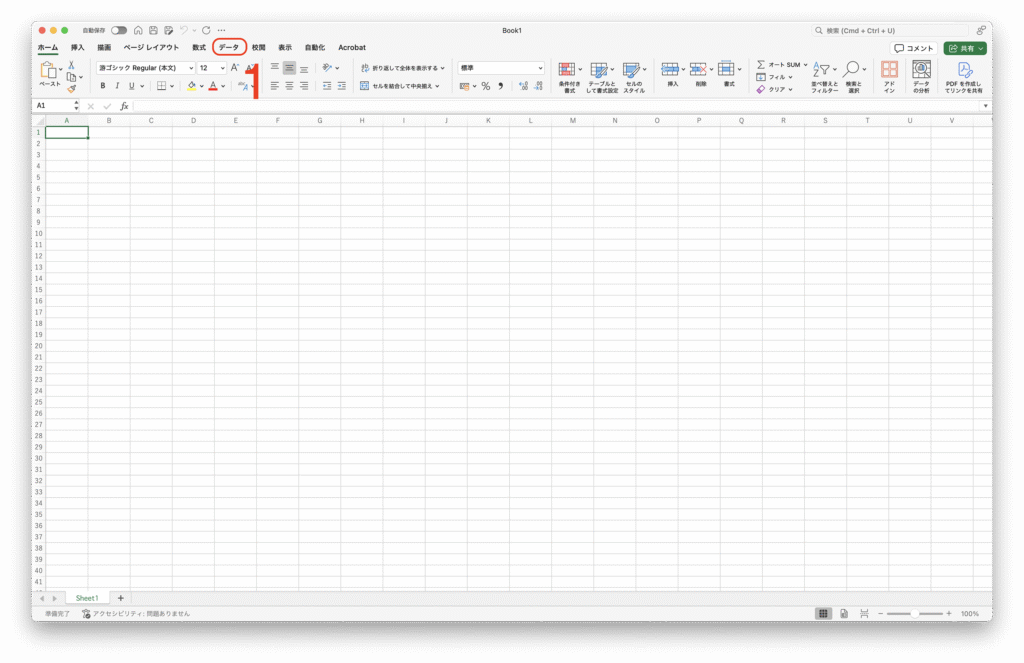This screenshot has height=663, width=1024.
Task: Expand the Wrap Text (折り返して全体を表示する) dropdown
Action: 443,68
